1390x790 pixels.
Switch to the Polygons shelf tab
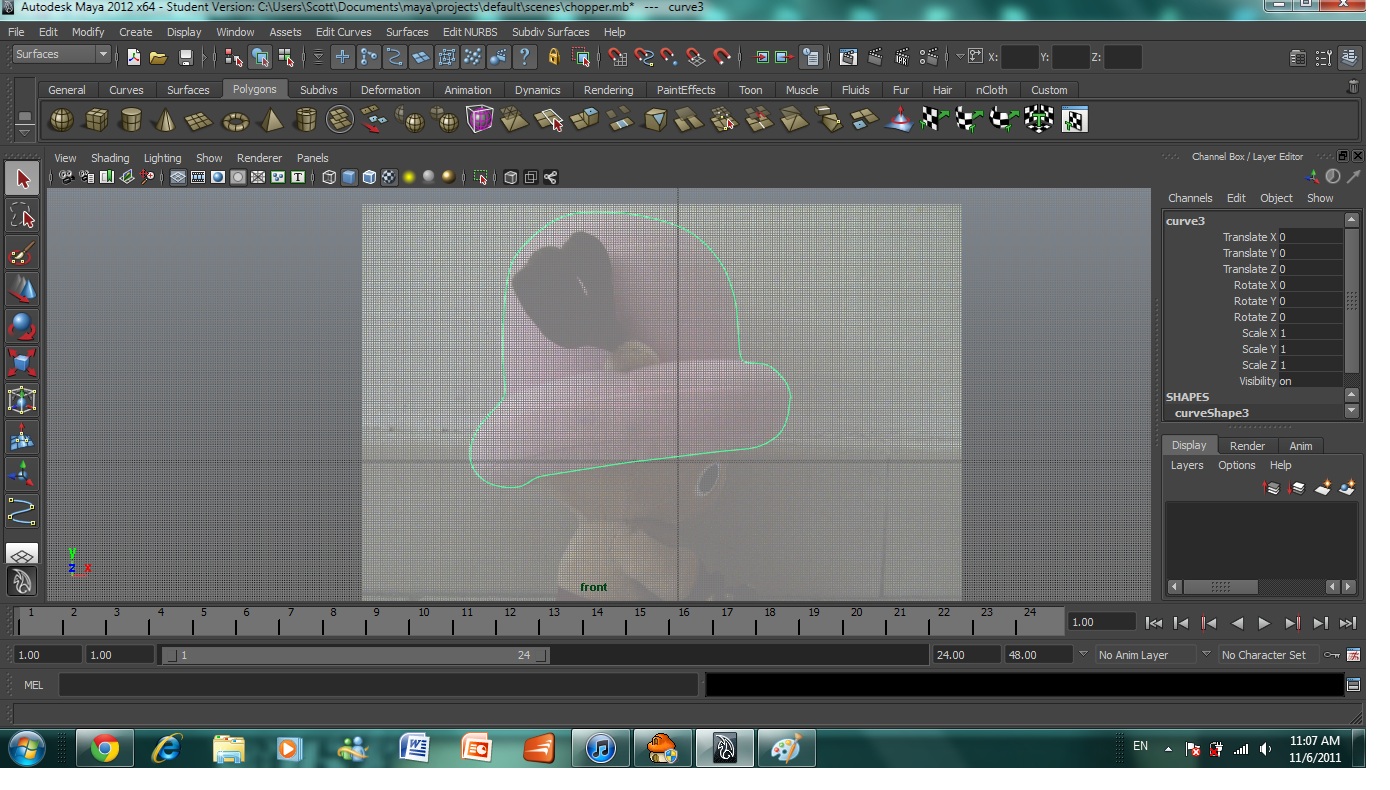point(255,89)
